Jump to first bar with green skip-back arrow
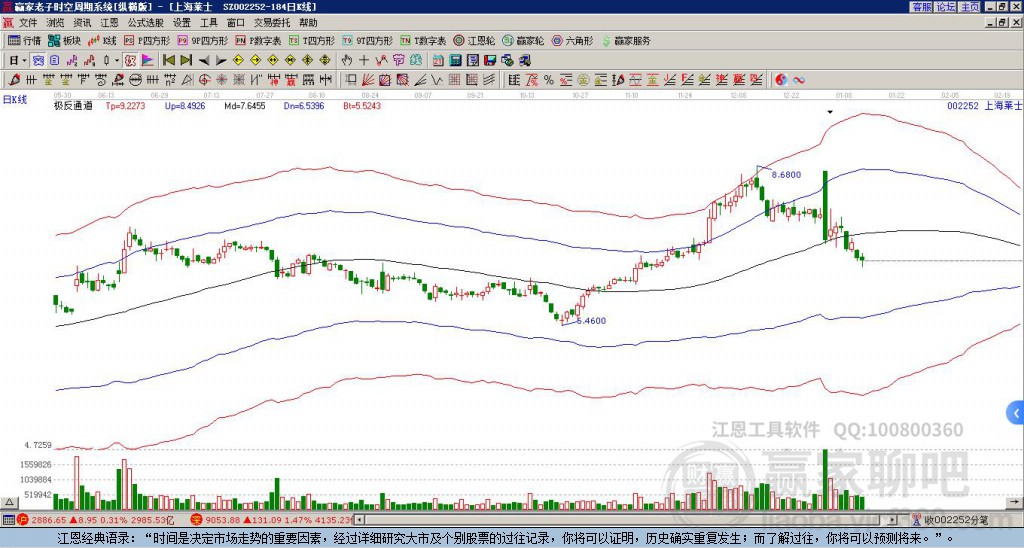 [x=168, y=61]
